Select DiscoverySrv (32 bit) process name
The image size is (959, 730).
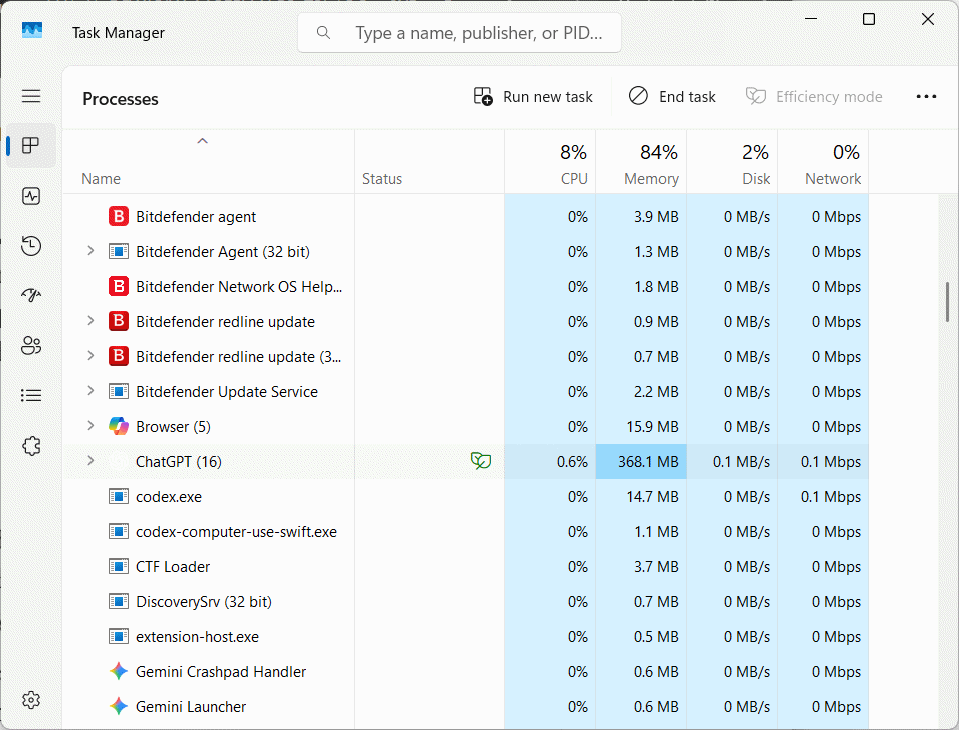point(204,602)
